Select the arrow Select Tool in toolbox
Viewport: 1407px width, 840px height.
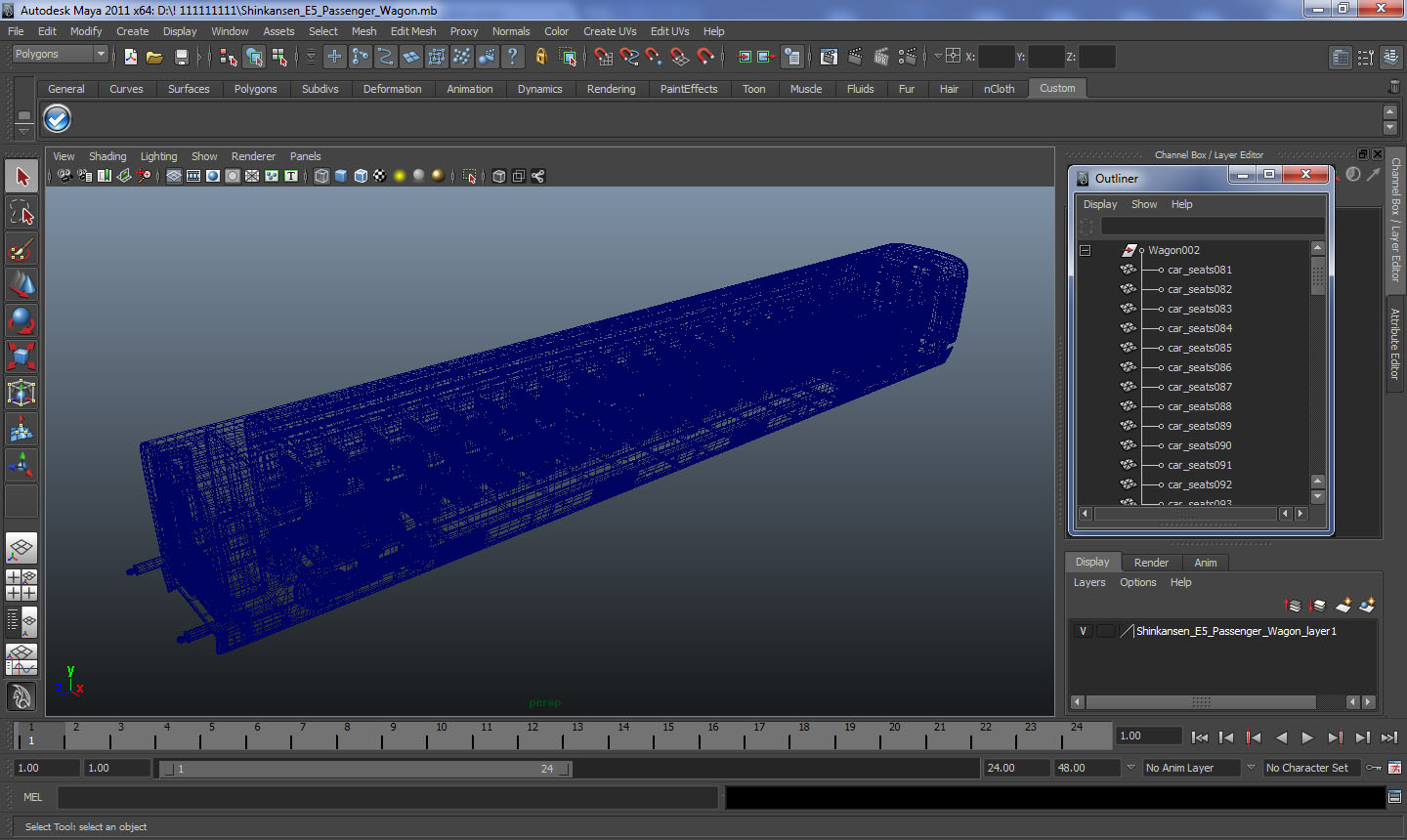[21, 177]
